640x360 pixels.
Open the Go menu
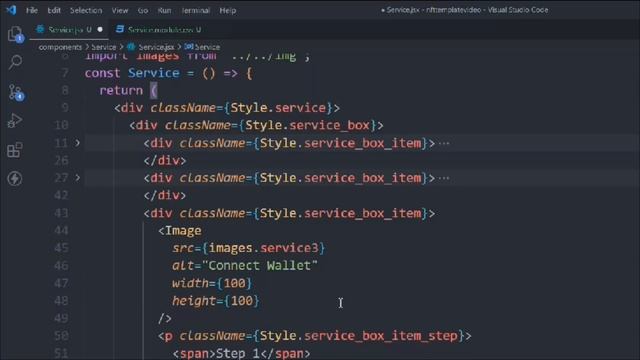click(x=142, y=10)
